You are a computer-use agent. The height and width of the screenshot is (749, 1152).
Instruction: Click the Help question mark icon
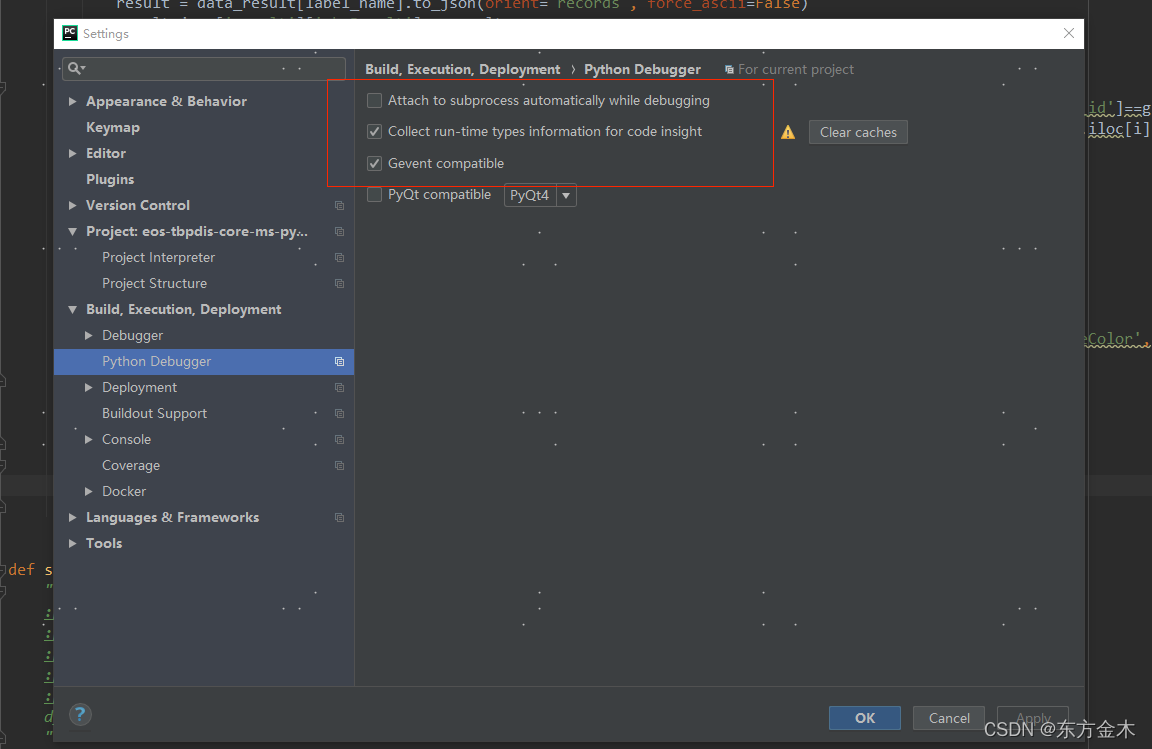click(80, 714)
